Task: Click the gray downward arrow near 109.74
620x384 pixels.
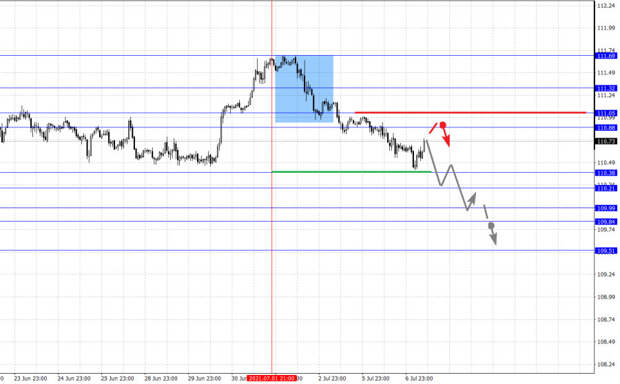Action: 493,237
